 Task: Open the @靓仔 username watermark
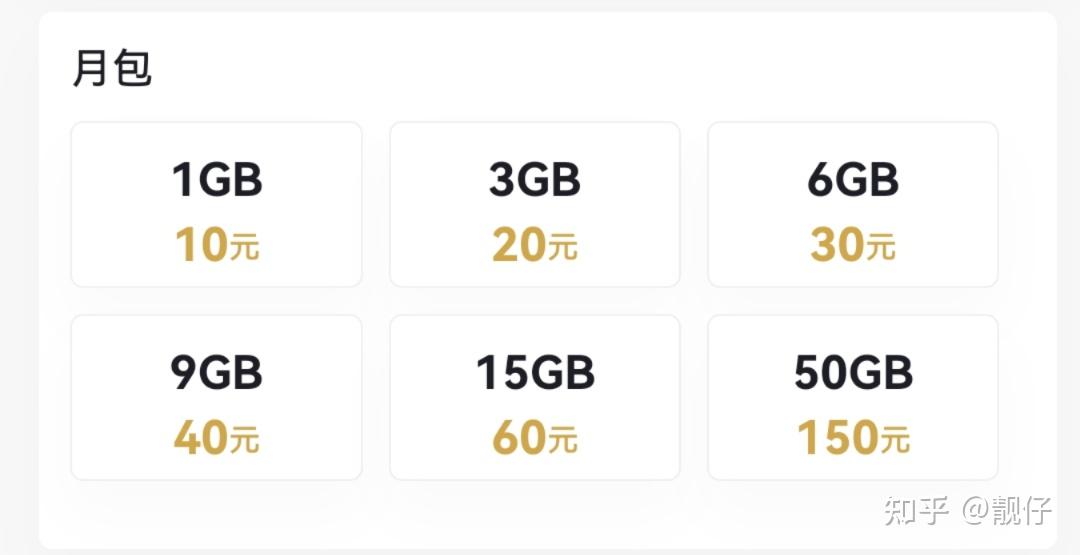click(1007, 510)
